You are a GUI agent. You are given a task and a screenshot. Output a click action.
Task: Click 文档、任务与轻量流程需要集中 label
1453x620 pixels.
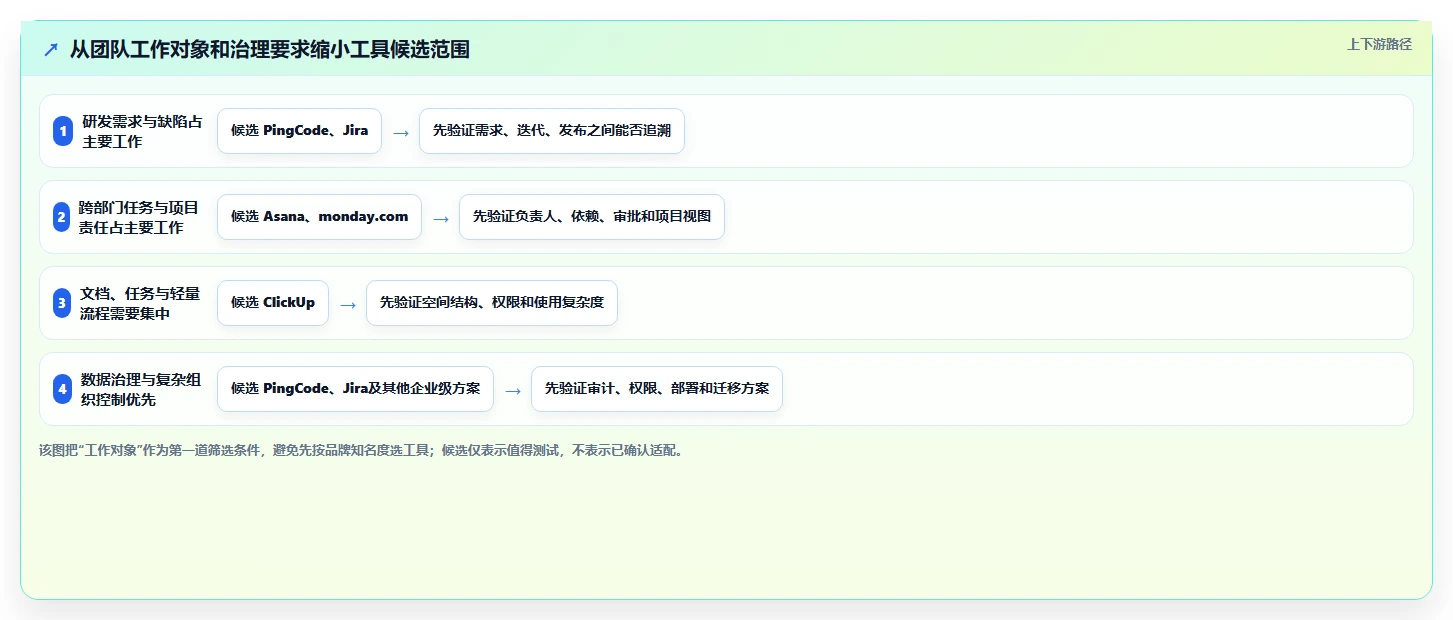(x=140, y=303)
